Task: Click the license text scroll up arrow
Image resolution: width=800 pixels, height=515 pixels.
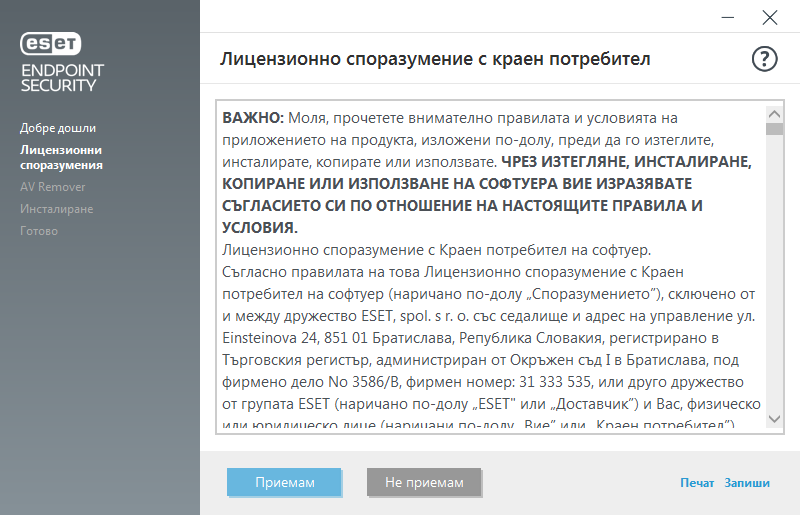Action: tap(774, 114)
